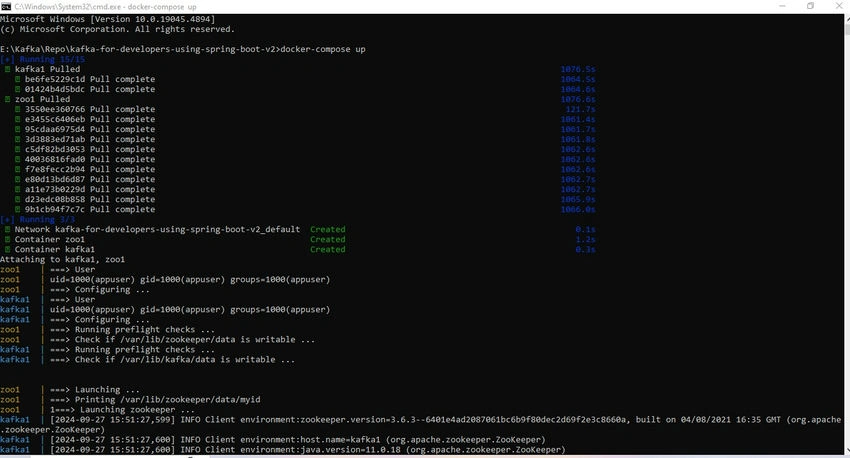Click the 'be6fe5229c1d Pull complete' line
This screenshot has width=850, height=458.
point(89,79)
